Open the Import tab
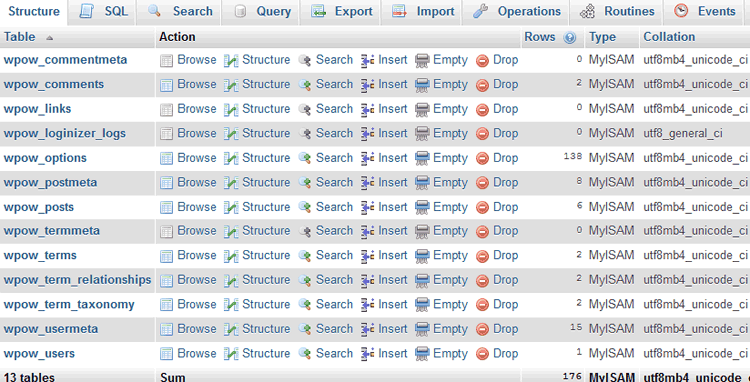 [x=422, y=11]
